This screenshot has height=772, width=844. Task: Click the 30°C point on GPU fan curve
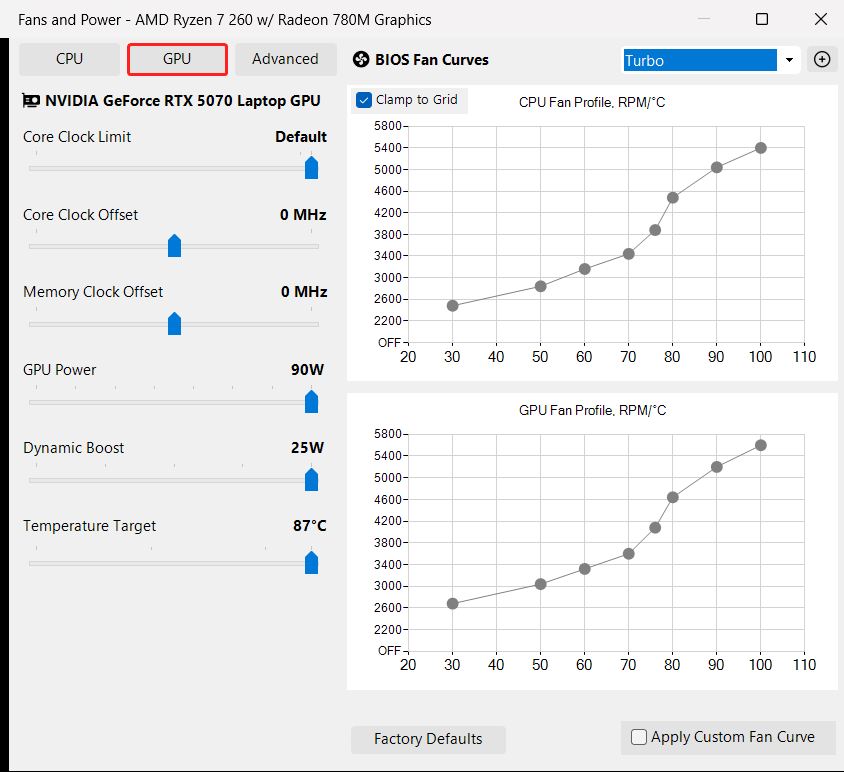click(x=452, y=603)
